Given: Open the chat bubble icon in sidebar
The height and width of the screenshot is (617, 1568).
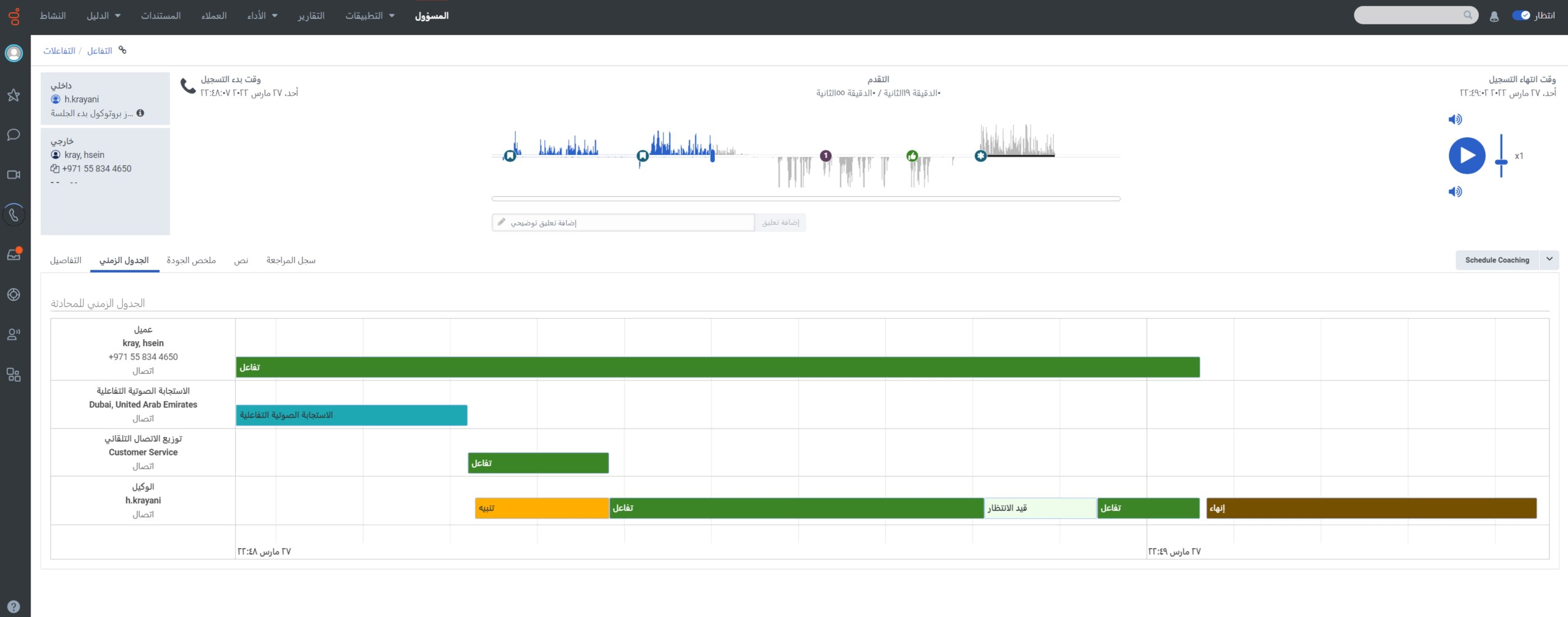Looking at the screenshot, I should 14,135.
